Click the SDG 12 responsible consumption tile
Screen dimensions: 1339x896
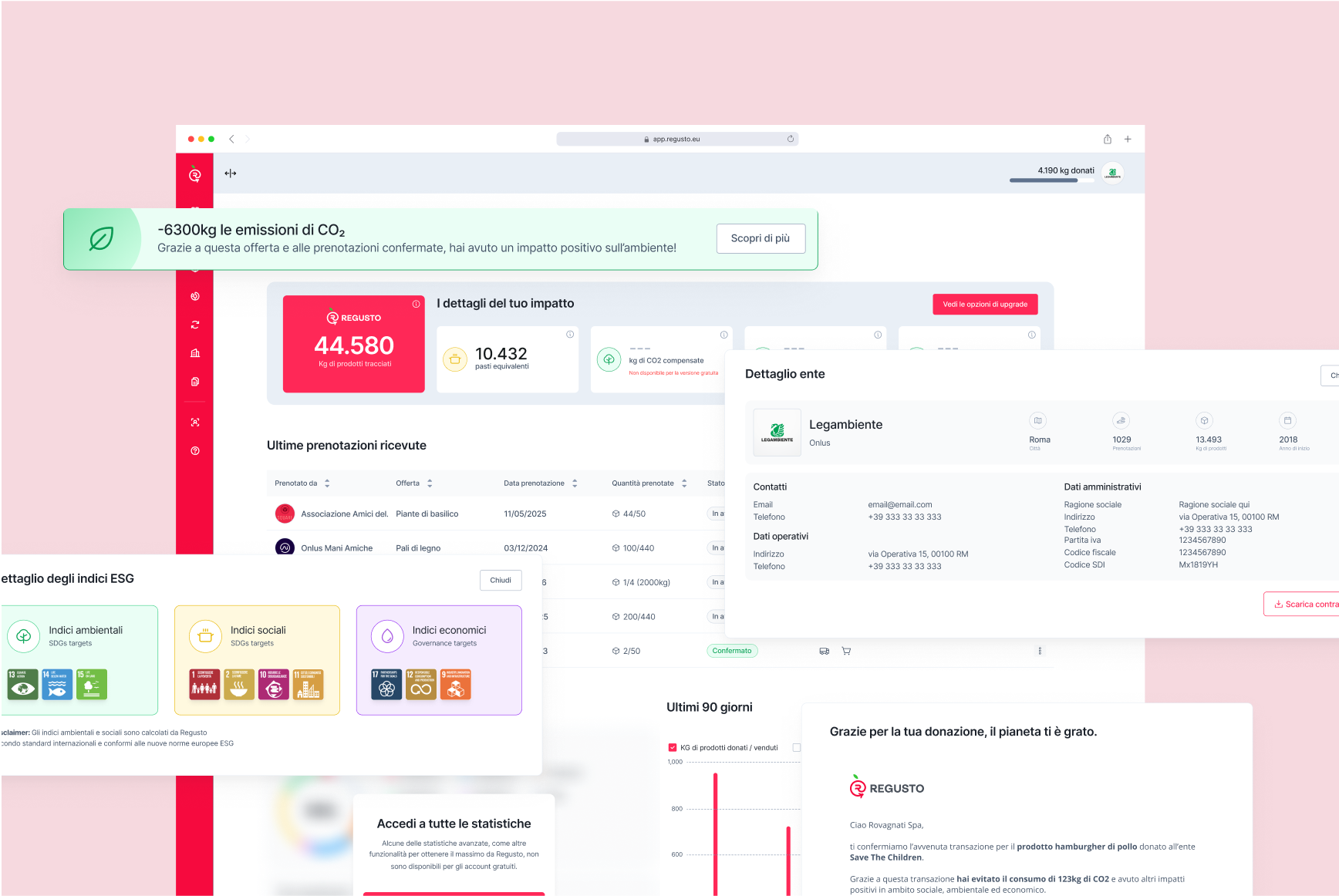(421, 684)
